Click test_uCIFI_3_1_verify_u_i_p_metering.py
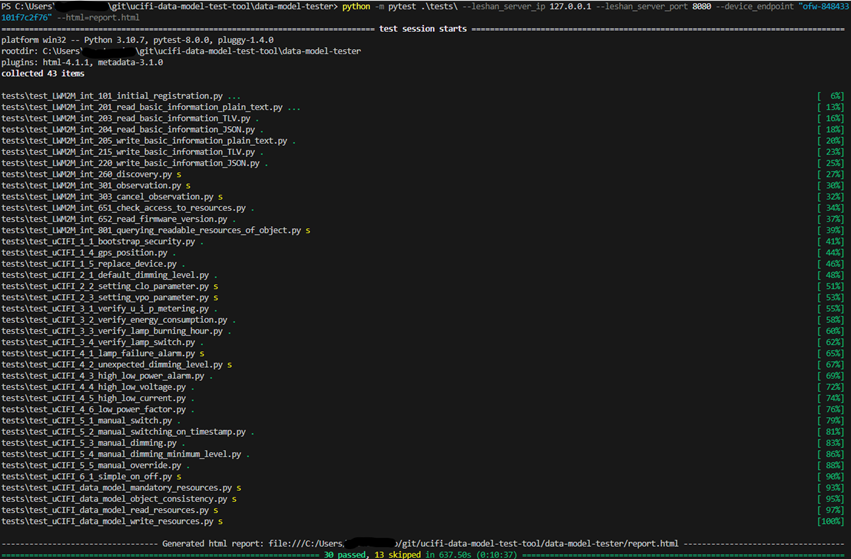Screen dimensions: 851x559 [x=105, y=309]
